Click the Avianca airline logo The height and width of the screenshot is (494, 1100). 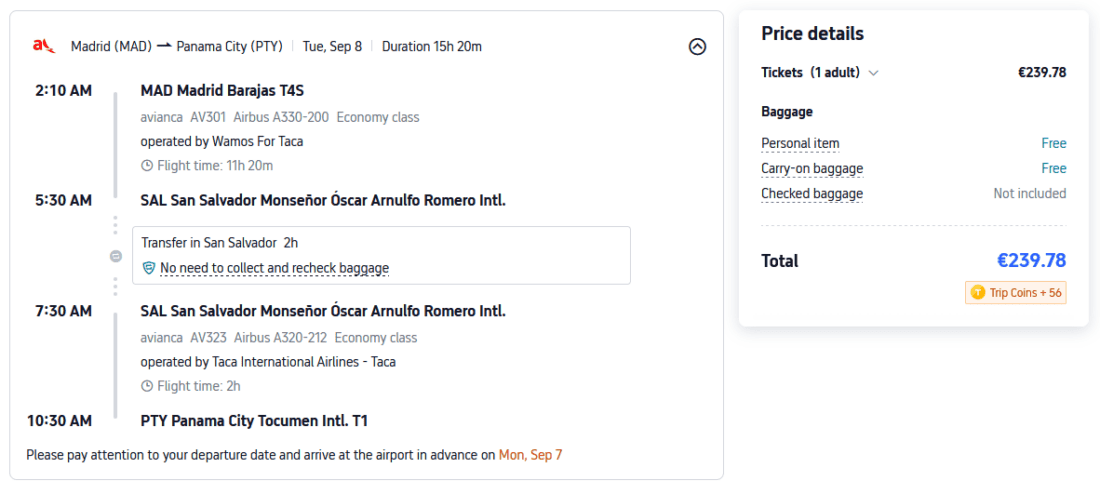43,45
